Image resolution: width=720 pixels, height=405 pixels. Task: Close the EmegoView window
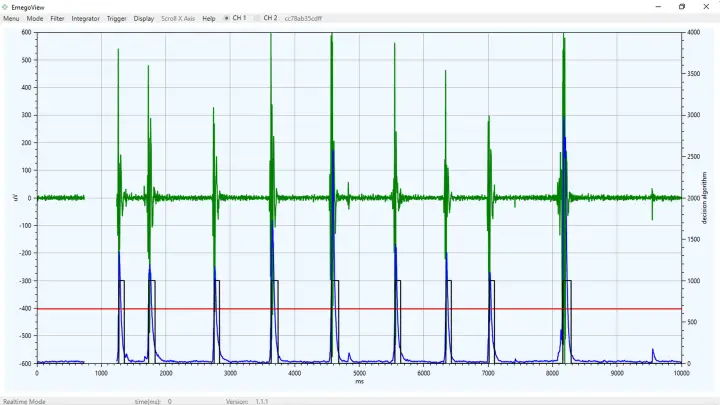(706, 6)
